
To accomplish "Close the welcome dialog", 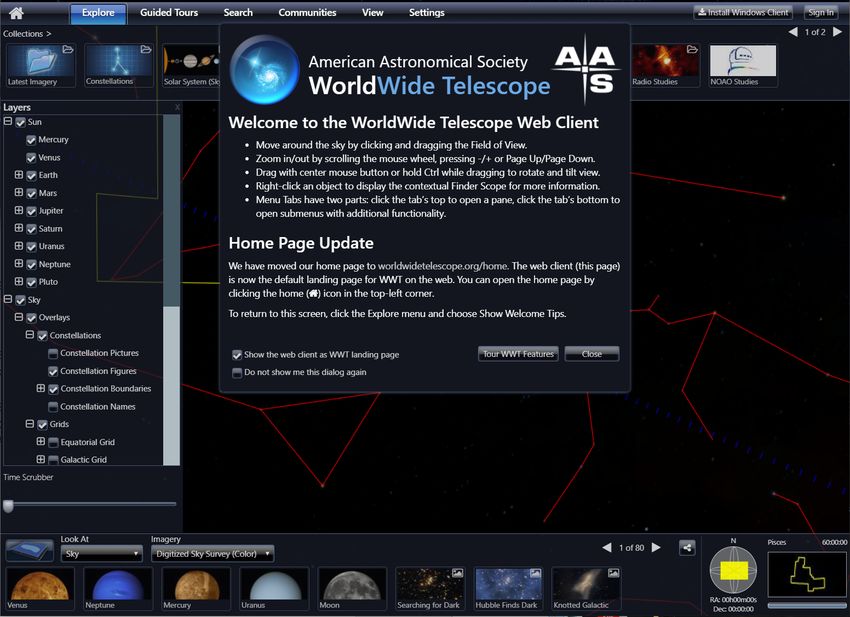I will click(x=592, y=354).
